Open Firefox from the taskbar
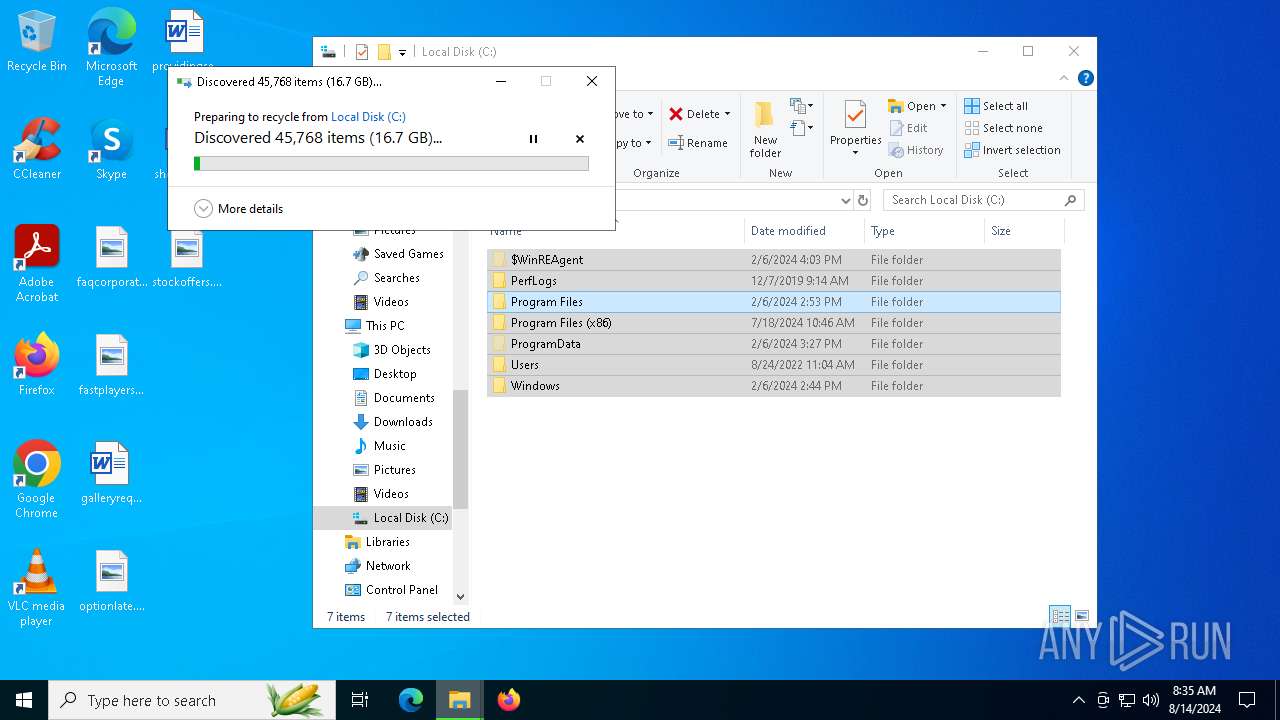1280x720 pixels. pyautogui.click(x=509, y=700)
